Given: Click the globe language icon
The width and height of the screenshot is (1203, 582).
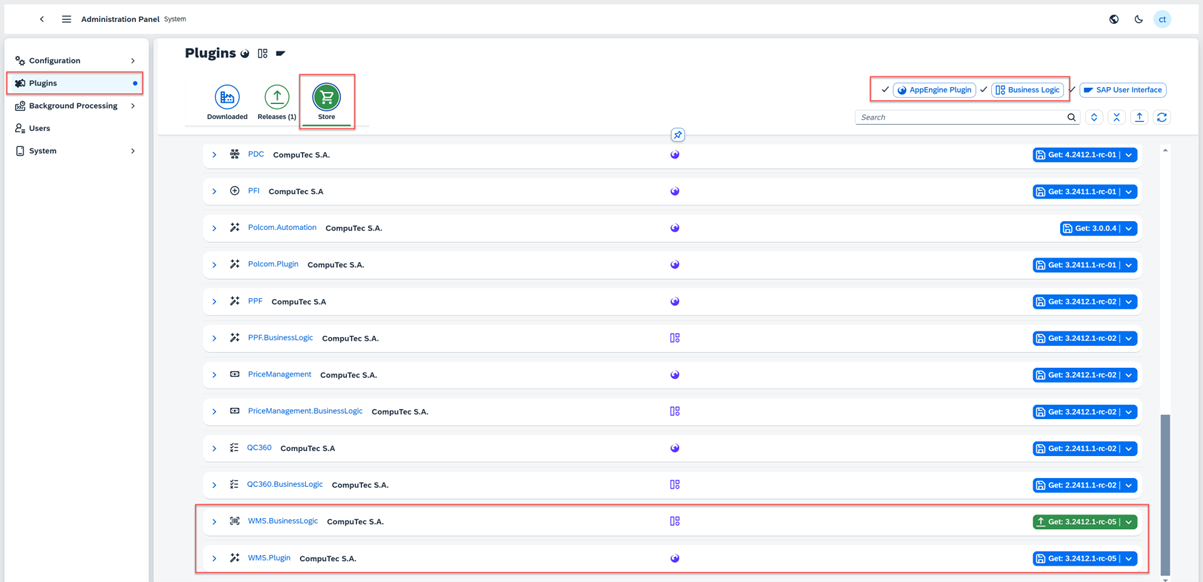Looking at the screenshot, I should click(x=1114, y=19).
